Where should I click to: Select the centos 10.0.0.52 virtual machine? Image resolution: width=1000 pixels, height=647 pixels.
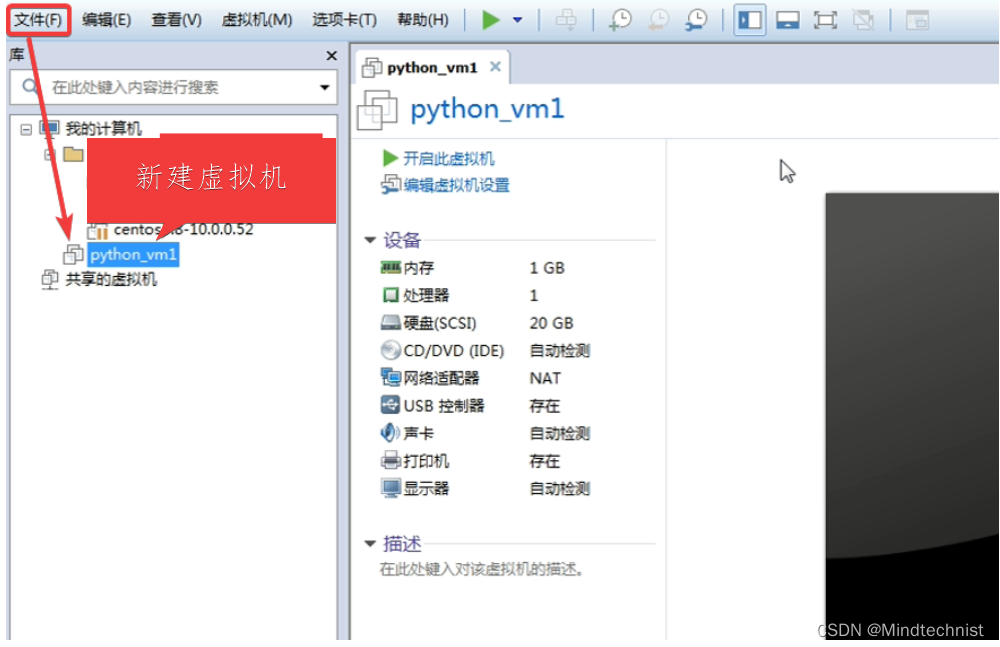point(183,229)
